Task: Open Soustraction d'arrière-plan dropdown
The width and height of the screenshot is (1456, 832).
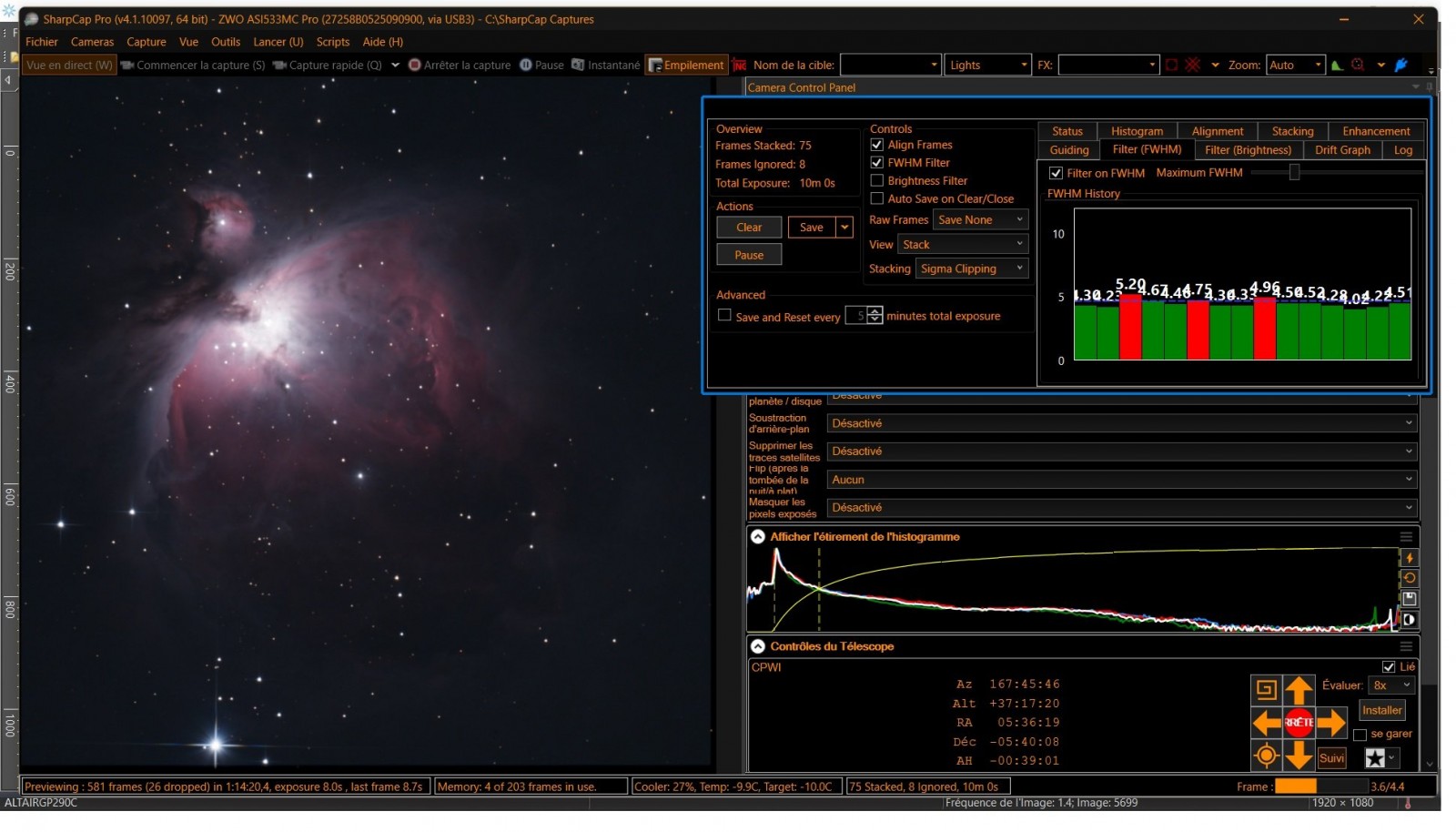Action: [x=1121, y=423]
